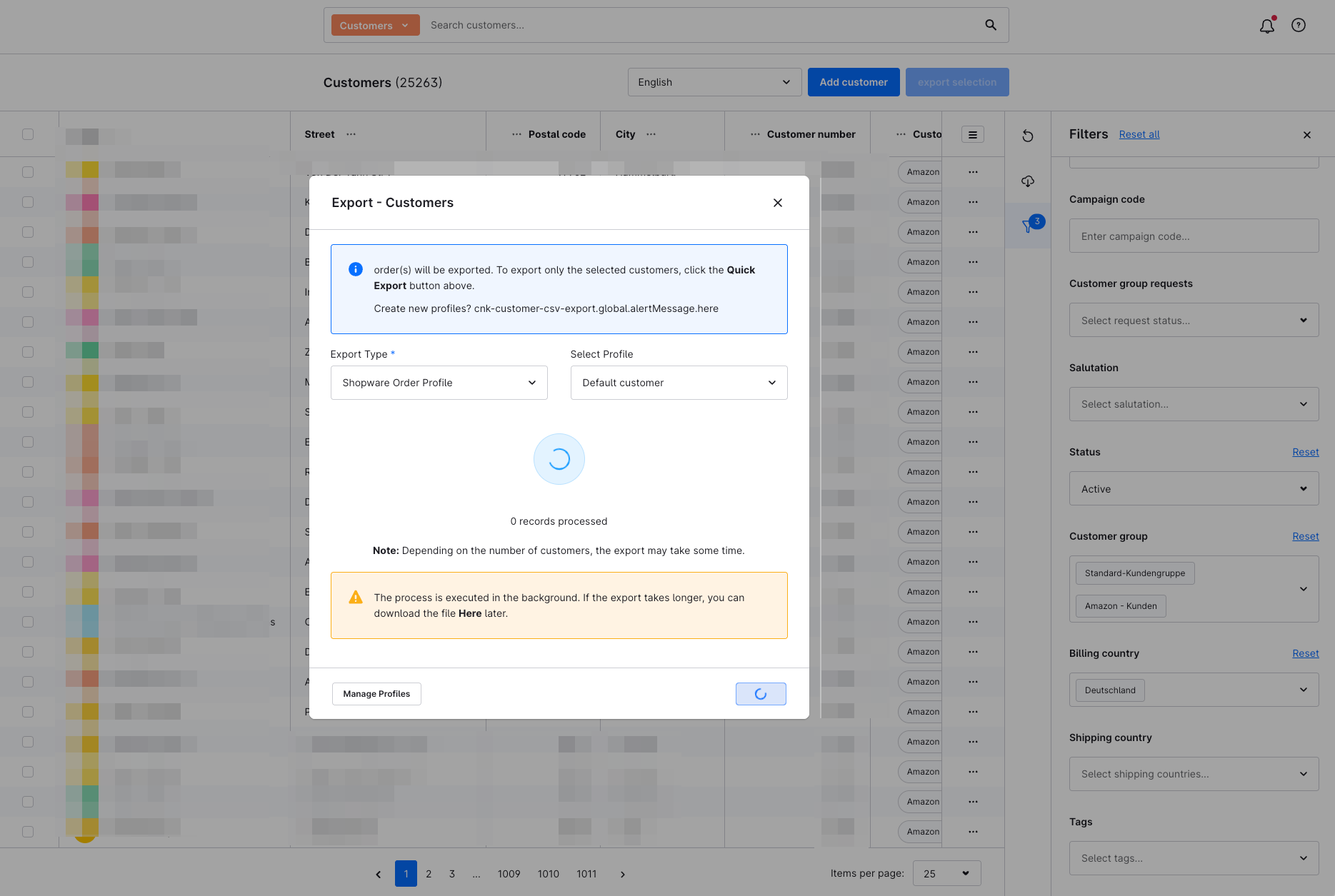Screen dimensions: 1335x896
Task: Click the Manage Profiles button
Action: (x=376, y=693)
